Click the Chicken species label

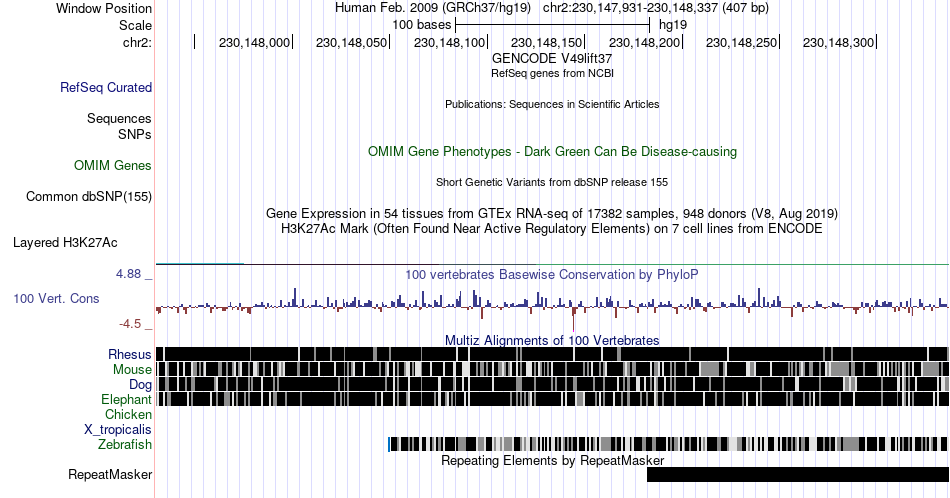tap(128, 414)
